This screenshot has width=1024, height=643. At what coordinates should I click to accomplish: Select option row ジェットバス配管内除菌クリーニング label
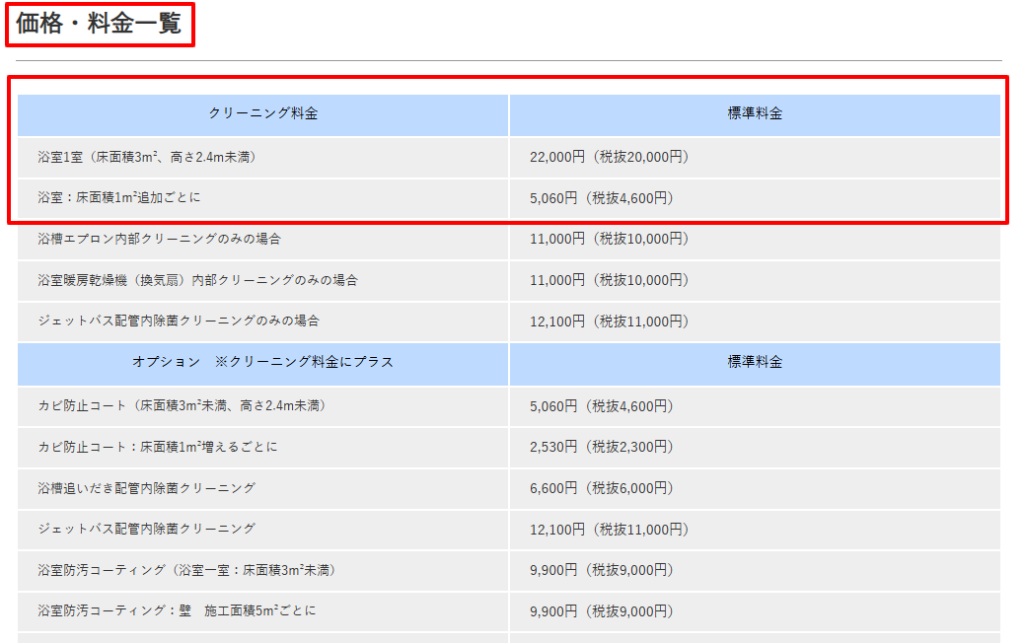[x=146, y=529]
